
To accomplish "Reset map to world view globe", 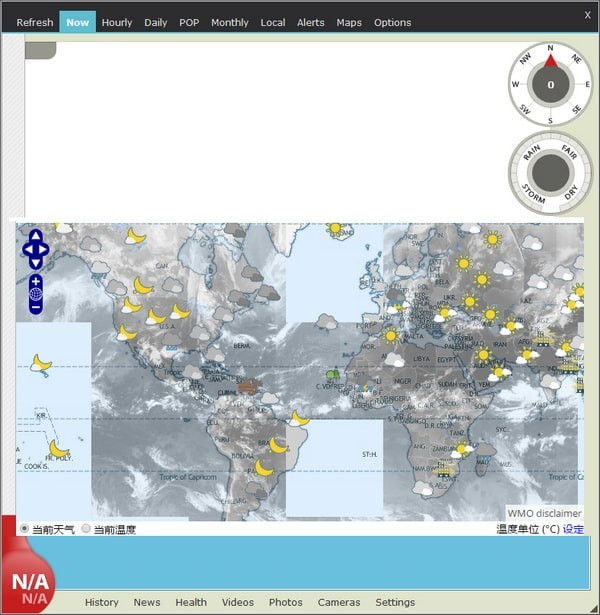I will pos(36,294).
